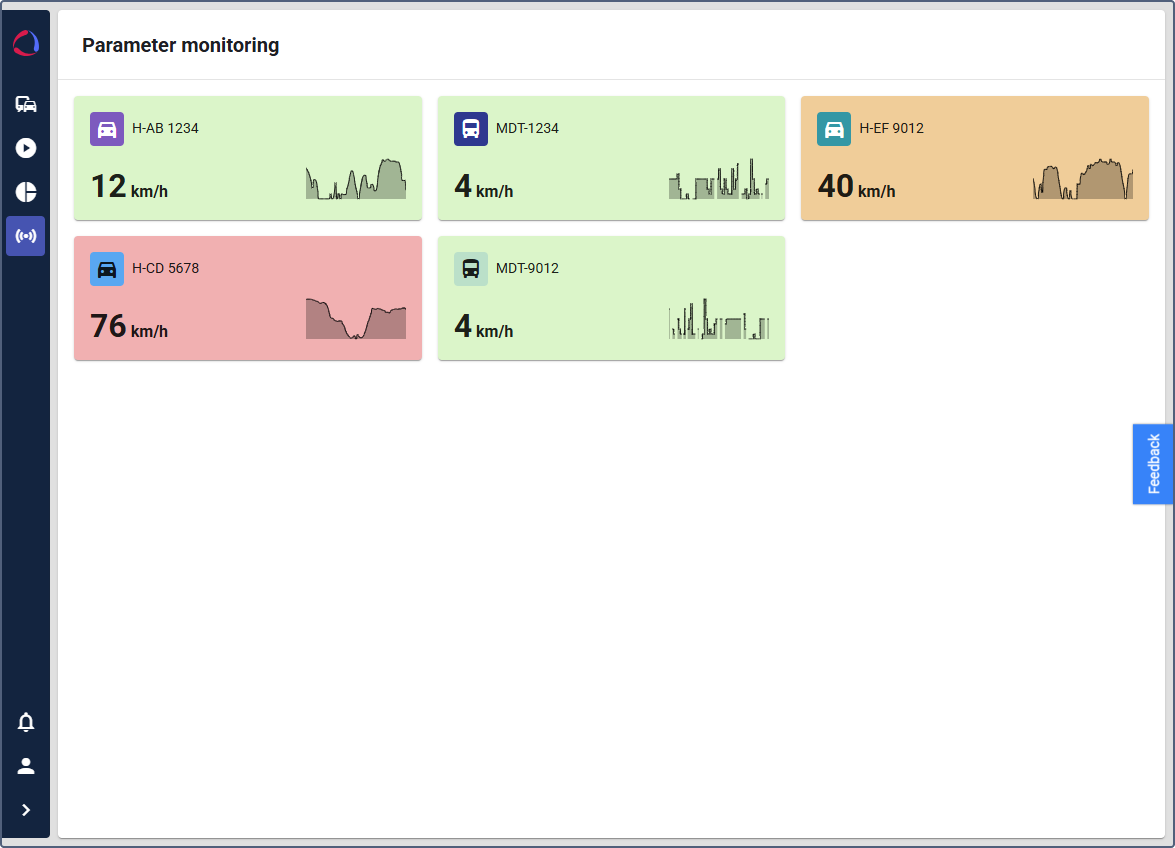Open the MDT-9012 speed sparkline

[x=719, y=319]
